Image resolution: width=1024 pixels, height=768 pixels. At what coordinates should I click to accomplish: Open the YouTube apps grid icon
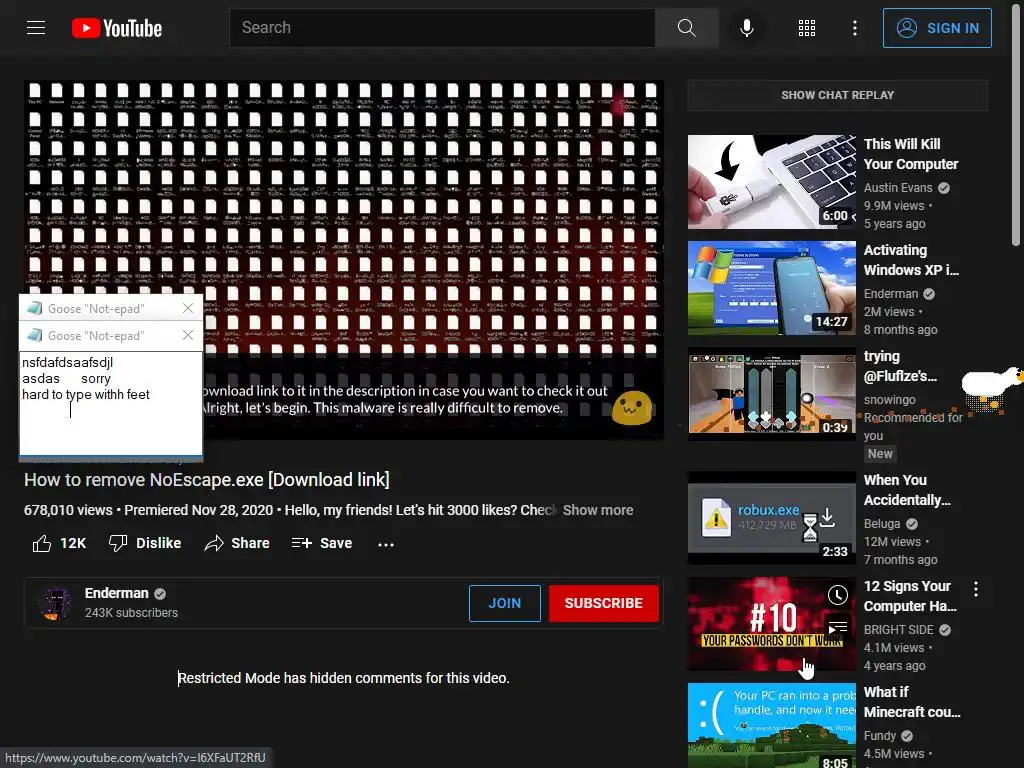pyautogui.click(x=807, y=27)
